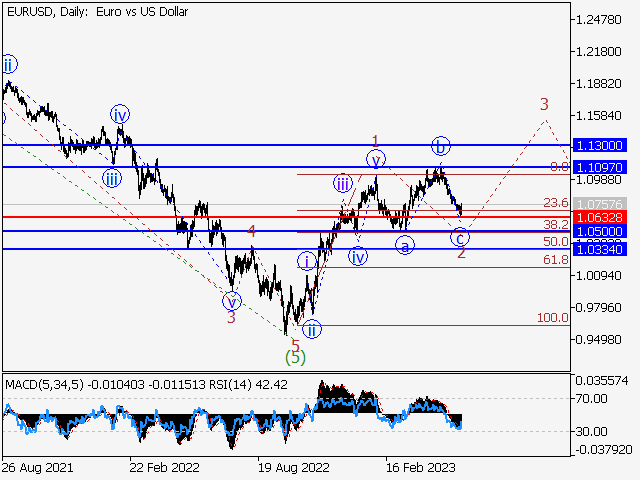Click the 16 Feb 2023 date marker
Screen dimensions: 640x480
pyautogui.click(x=421, y=467)
